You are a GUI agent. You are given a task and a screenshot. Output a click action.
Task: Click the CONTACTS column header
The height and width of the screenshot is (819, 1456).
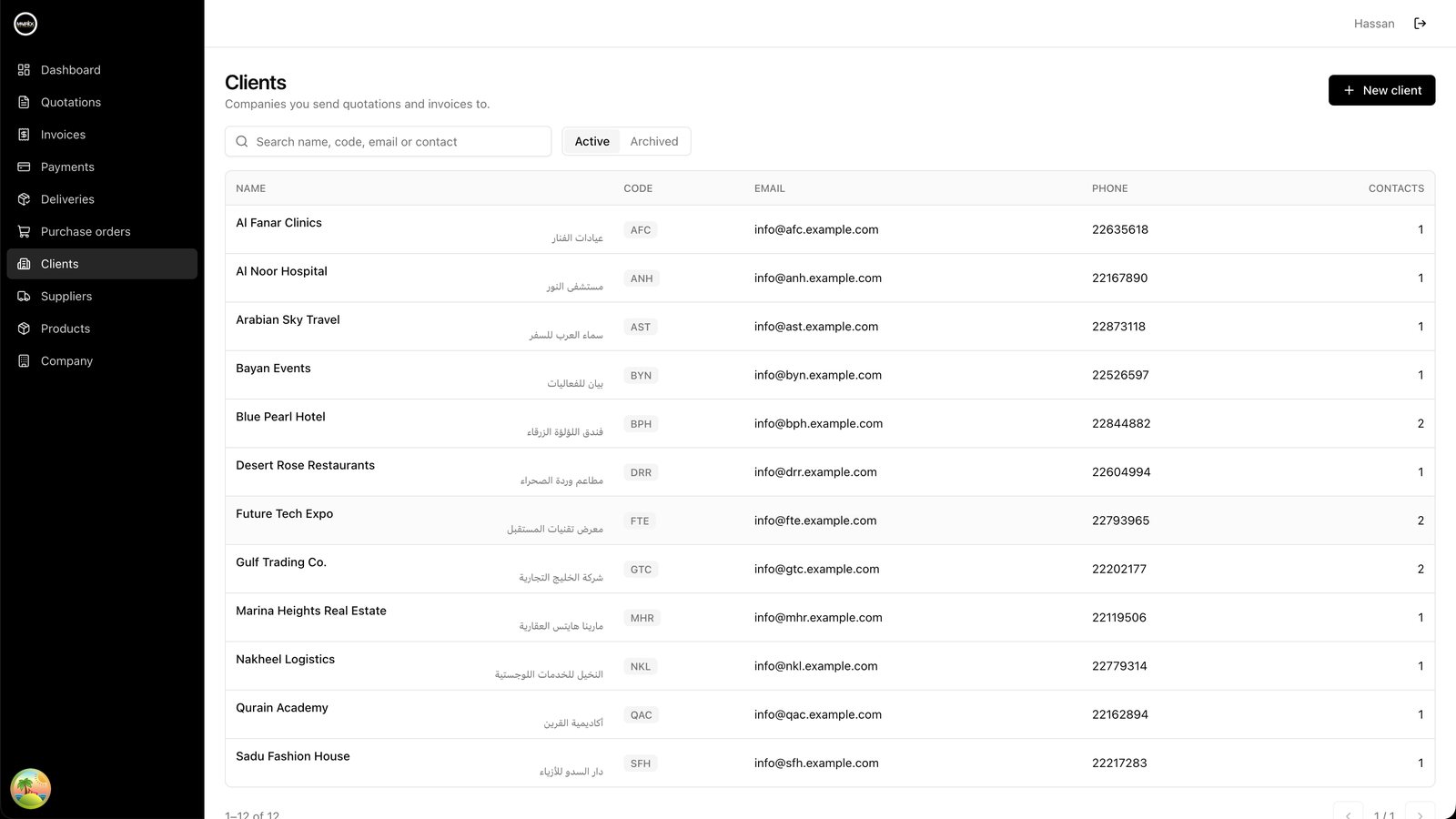(1396, 188)
